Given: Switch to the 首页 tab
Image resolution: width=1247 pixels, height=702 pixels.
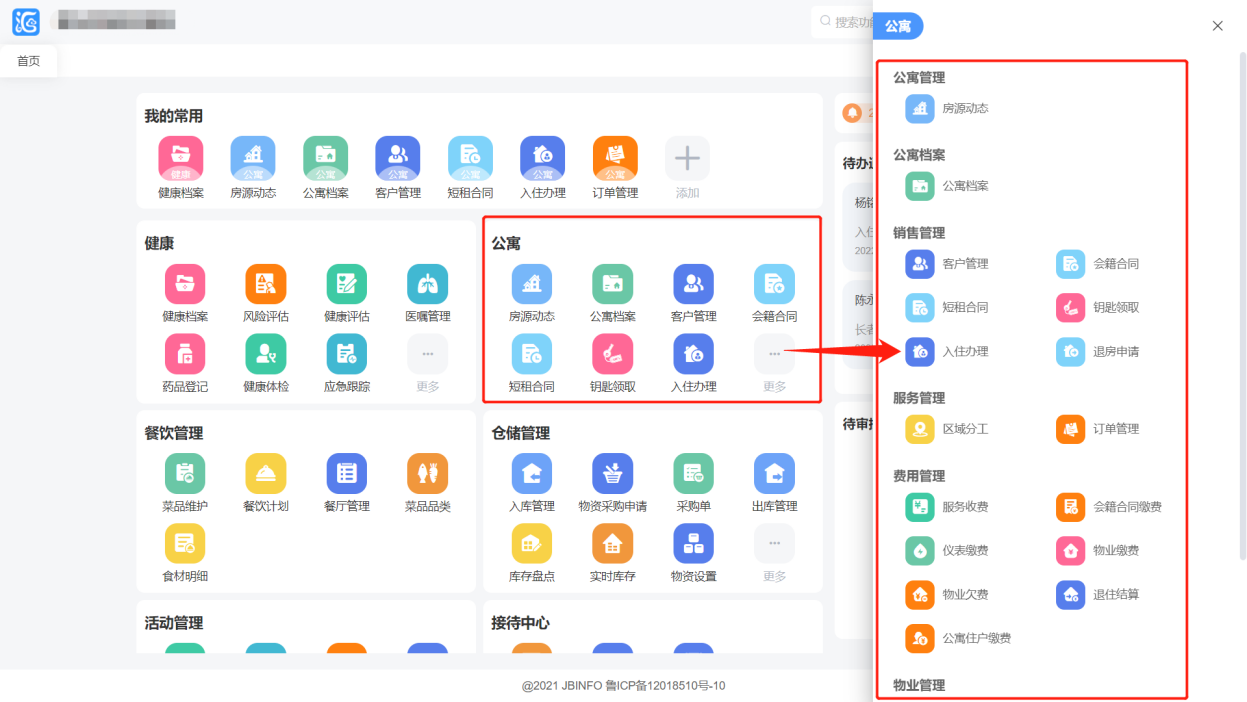Looking at the screenshot, I should [x=28, y=60].
